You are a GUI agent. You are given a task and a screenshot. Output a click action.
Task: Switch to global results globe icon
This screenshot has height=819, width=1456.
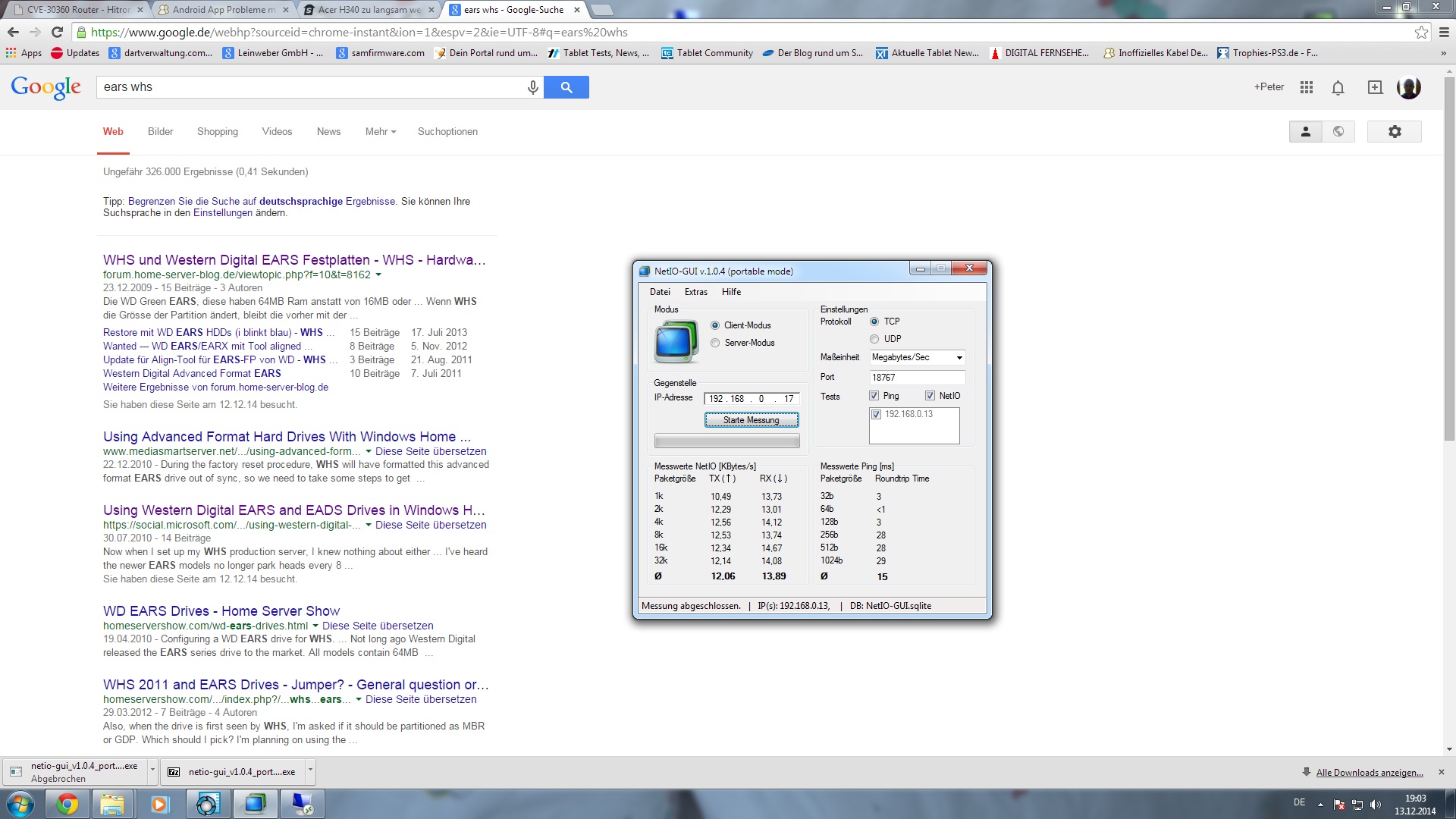tap(1338, 131)
